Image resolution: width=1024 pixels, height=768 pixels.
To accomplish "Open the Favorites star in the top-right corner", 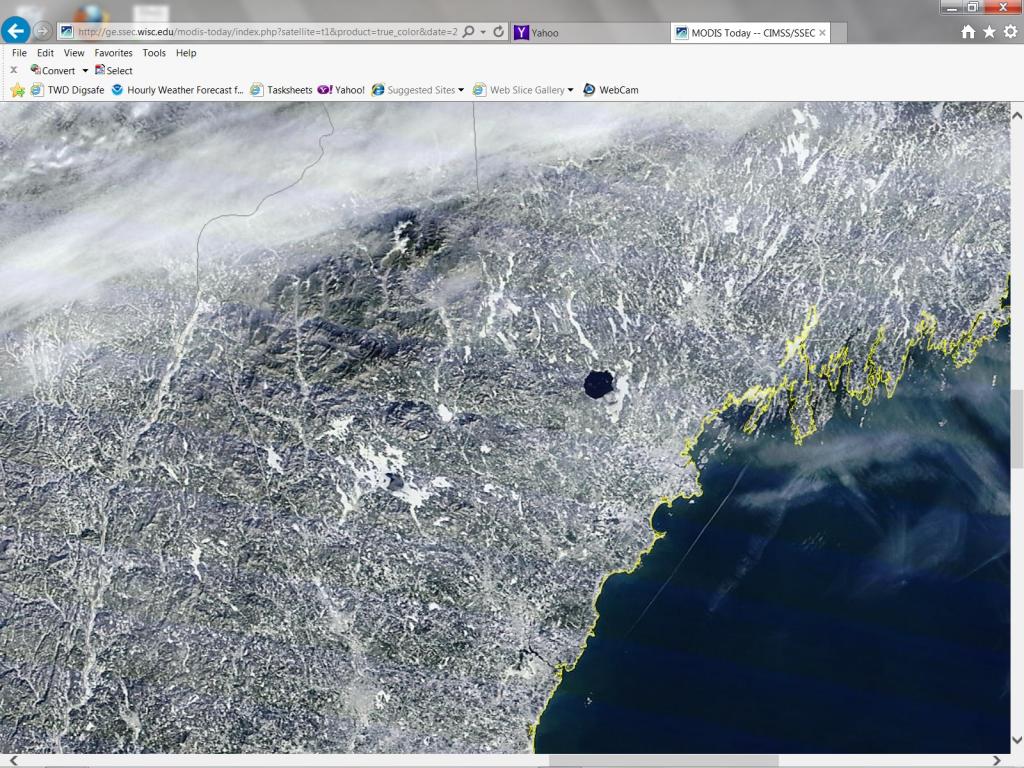I will (989, 32).
